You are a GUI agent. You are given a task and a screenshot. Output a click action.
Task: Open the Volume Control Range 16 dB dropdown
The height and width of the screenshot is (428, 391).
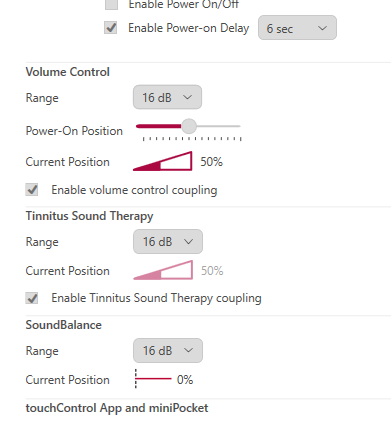click(167, 97)
